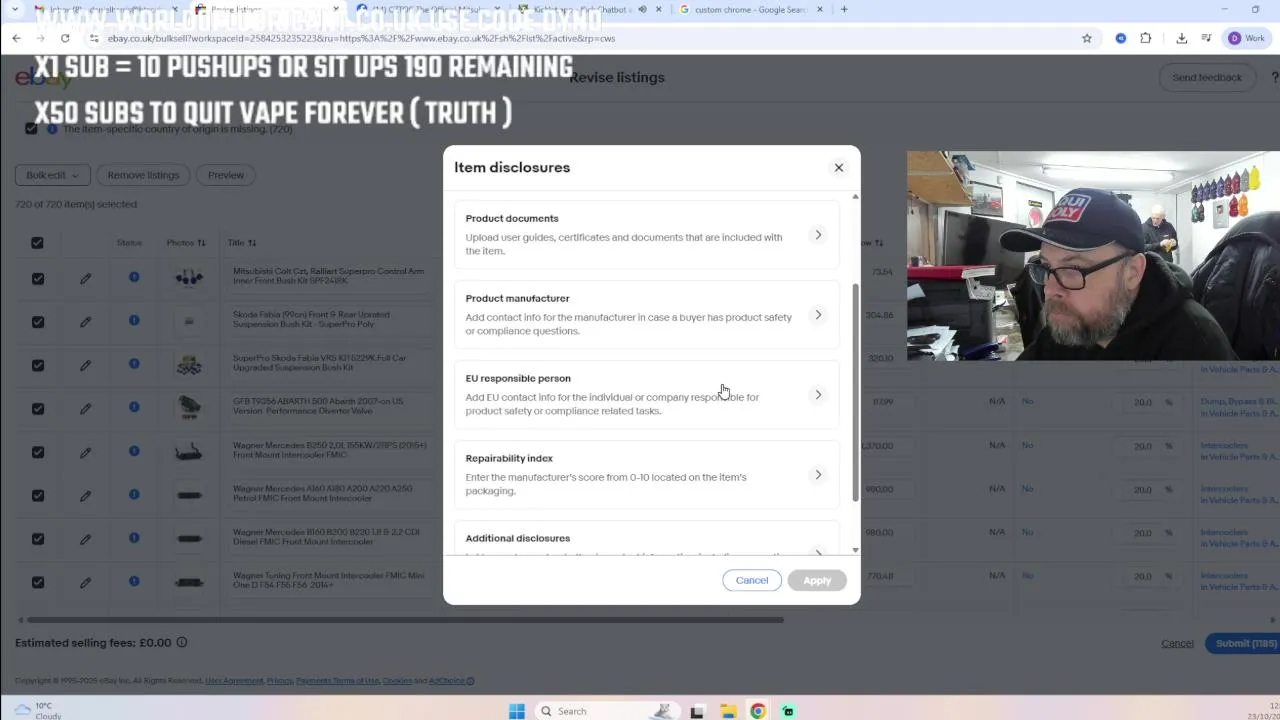The image size is (1280, 720).
Task: Open the Bulk edit dropdown
Action: coord(53,175)
